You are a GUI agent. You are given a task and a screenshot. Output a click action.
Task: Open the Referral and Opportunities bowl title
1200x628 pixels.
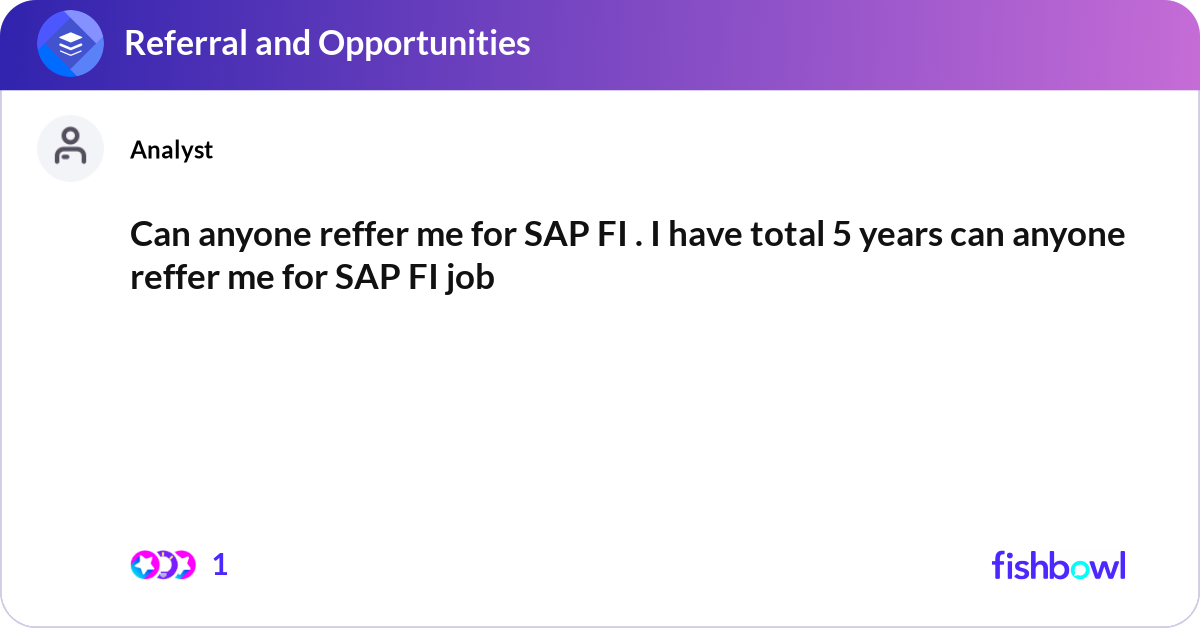[x=326, y=43]
